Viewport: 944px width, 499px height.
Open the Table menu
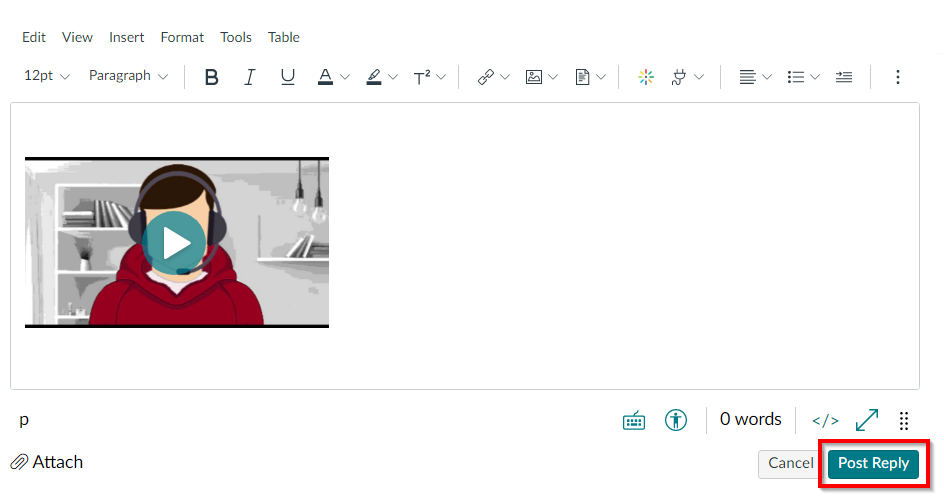coord(284,37)
